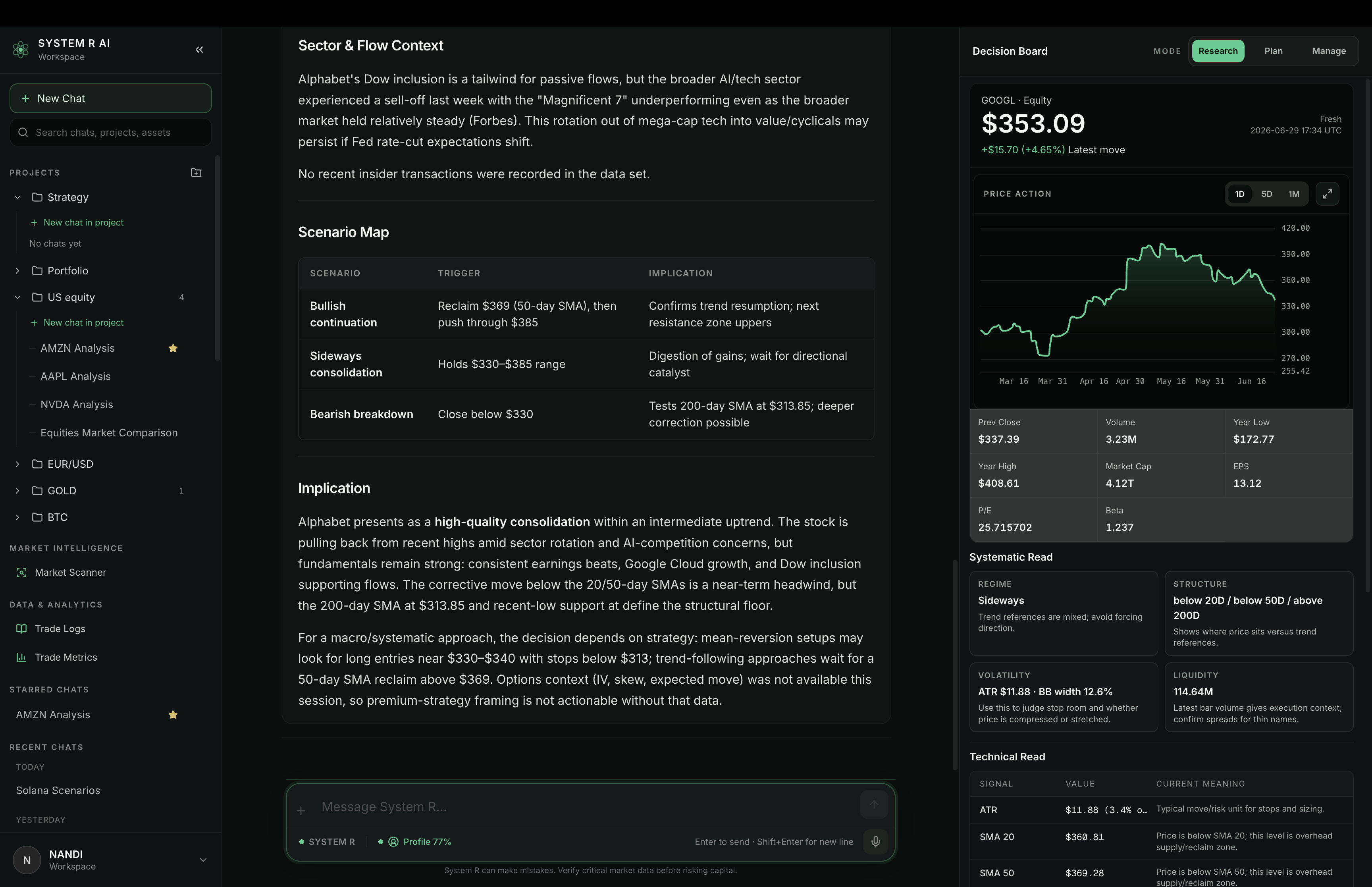Click the Trade Metrics chart icon

pyautogui.click(x=21, y=657)
